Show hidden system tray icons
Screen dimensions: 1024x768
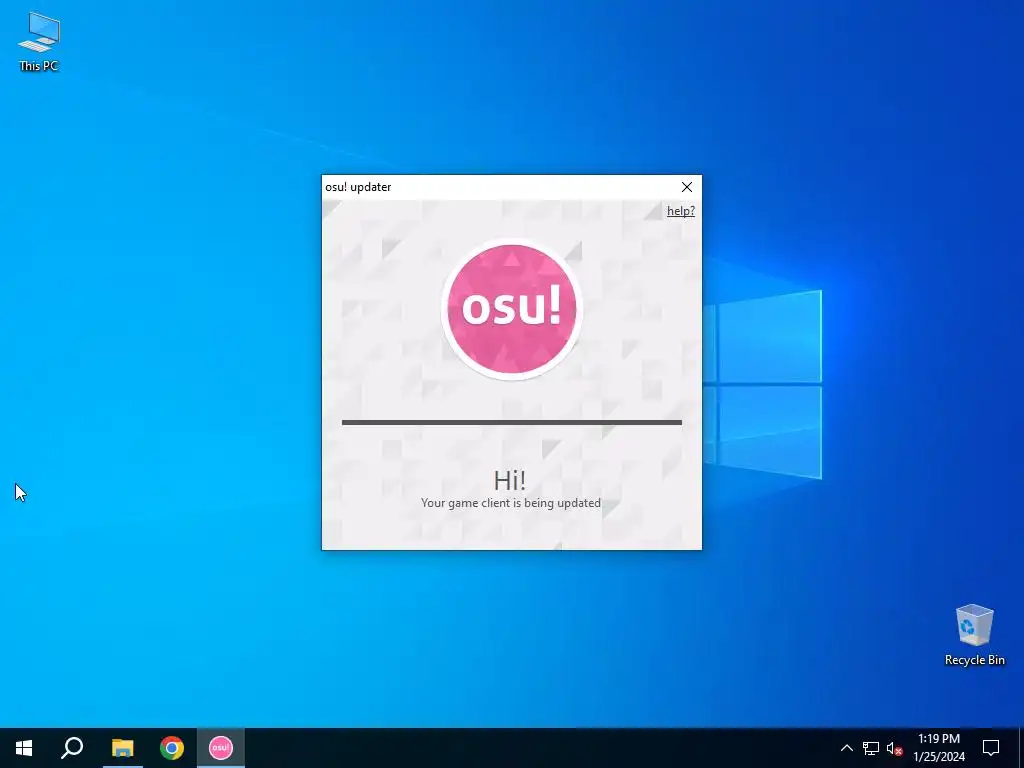coord(846,748)
